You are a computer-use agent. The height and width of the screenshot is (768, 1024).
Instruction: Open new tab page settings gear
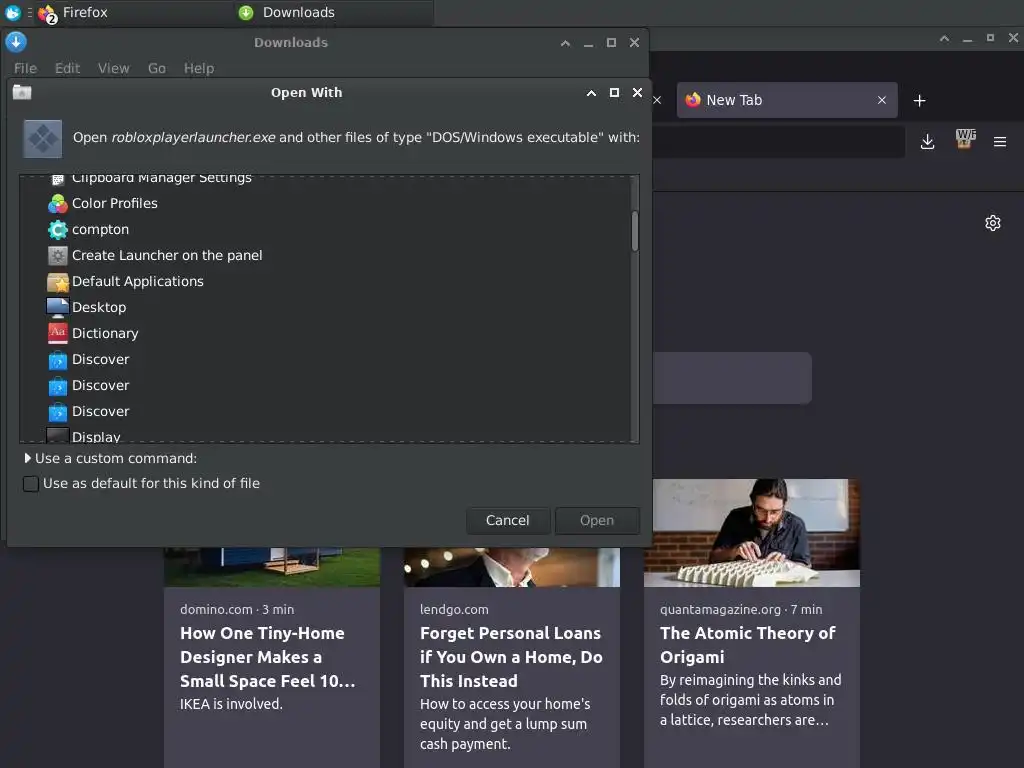[993, 223]
